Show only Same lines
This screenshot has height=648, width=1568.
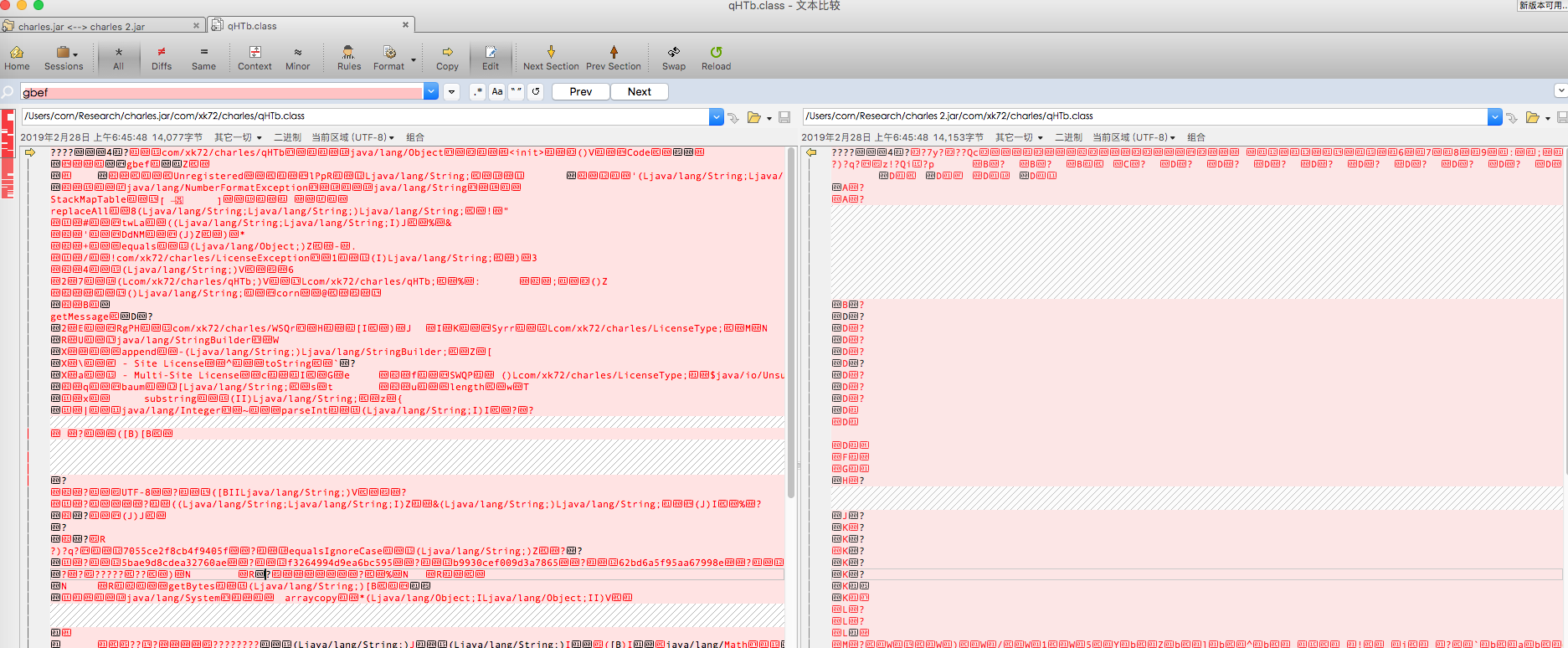203,58
